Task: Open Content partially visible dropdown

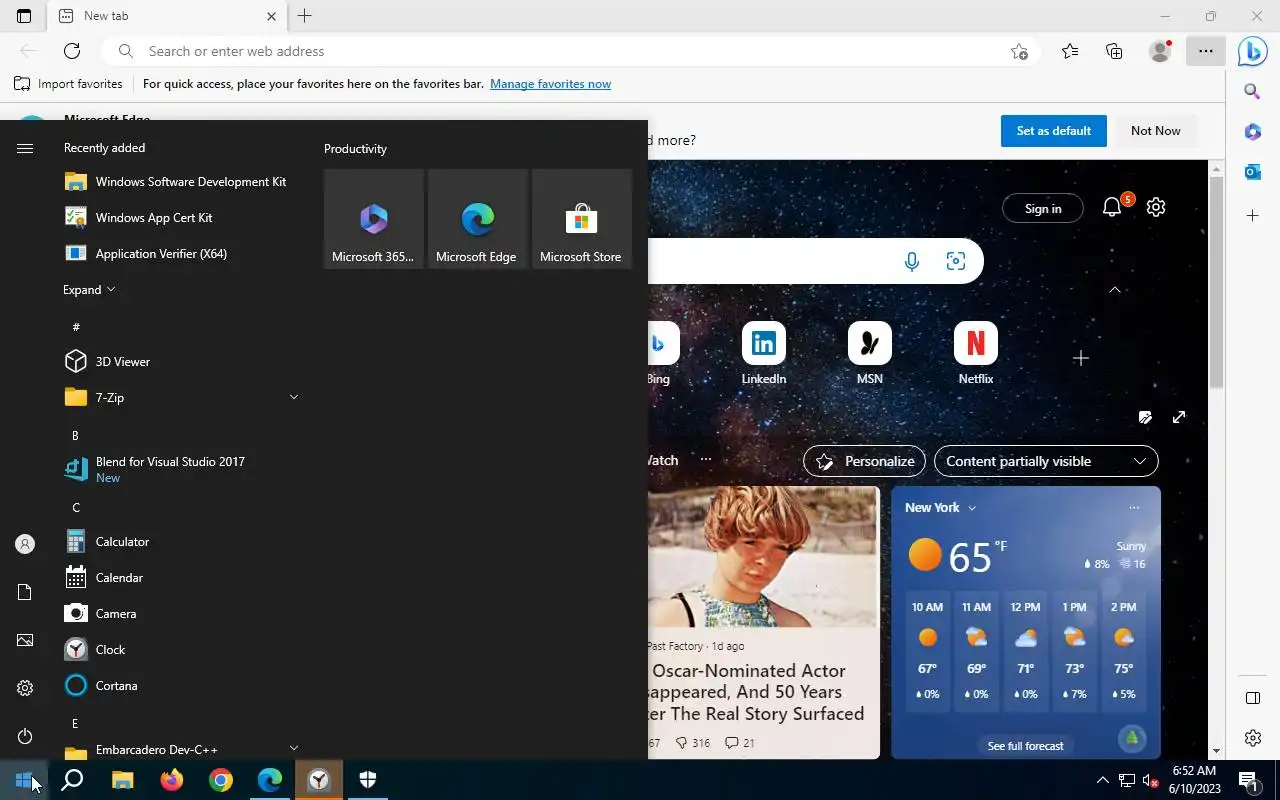Action: tap(1046, 461)
